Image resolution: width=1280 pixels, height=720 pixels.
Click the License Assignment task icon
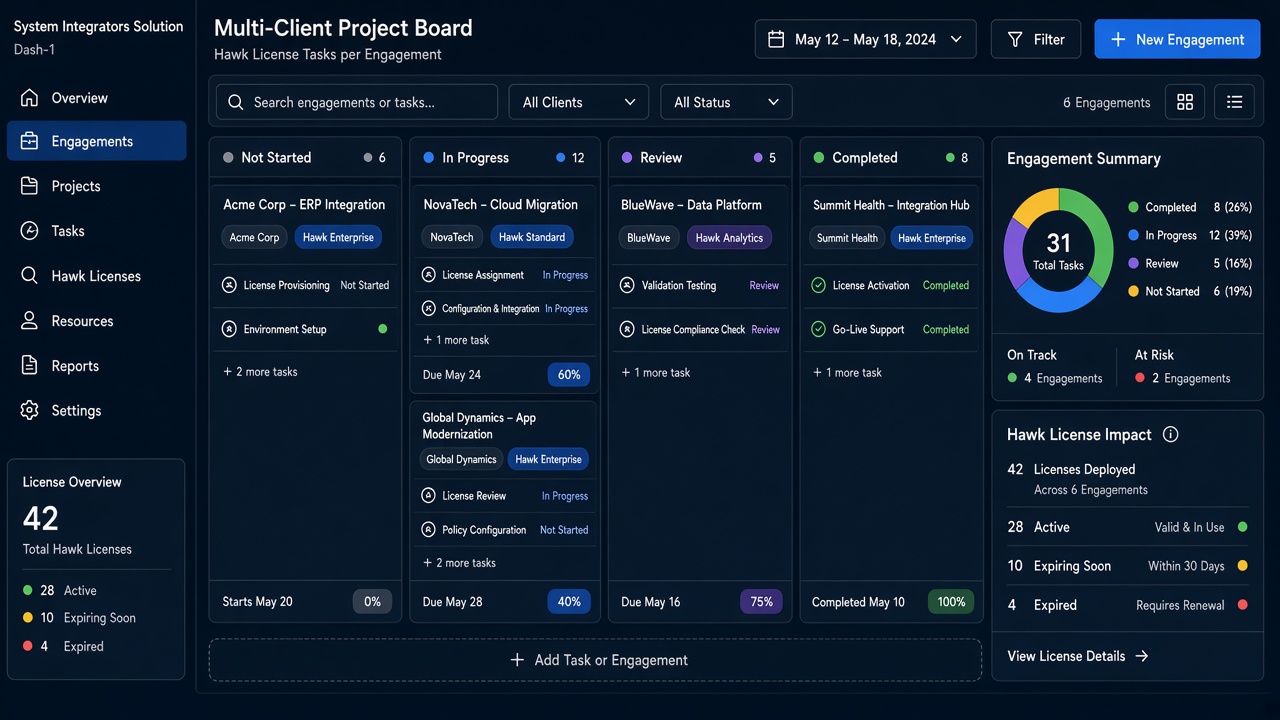pyautogui.click(x=429, y=275)
